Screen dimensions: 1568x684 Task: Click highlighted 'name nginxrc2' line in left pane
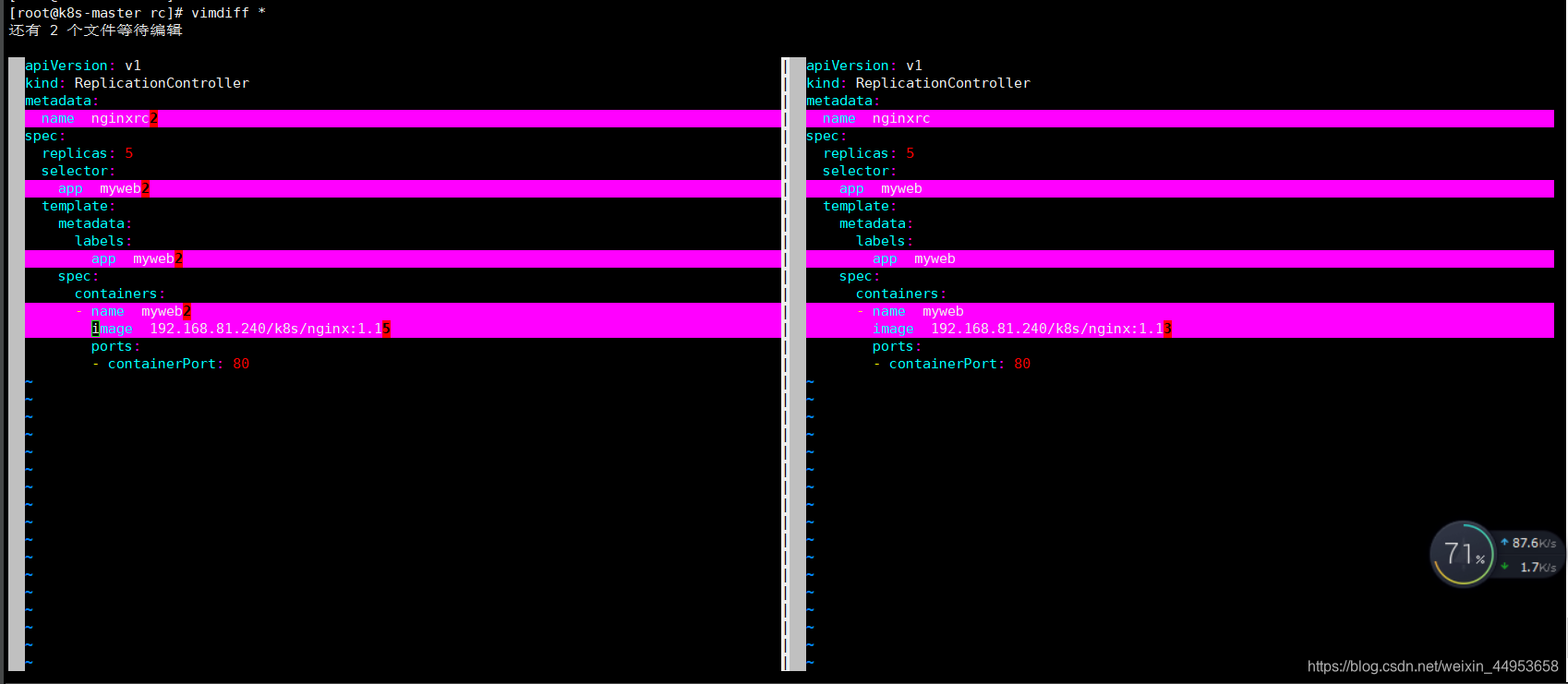click(403, 118)
